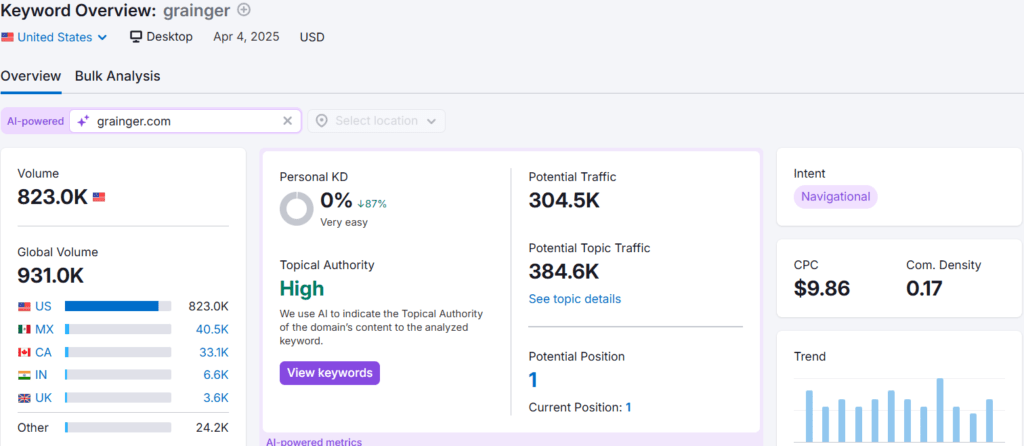Click the USD currency label
Image resolution: width=1024 pixels, height=446 pixels.
pyautogui.click(x=312, y=37)
